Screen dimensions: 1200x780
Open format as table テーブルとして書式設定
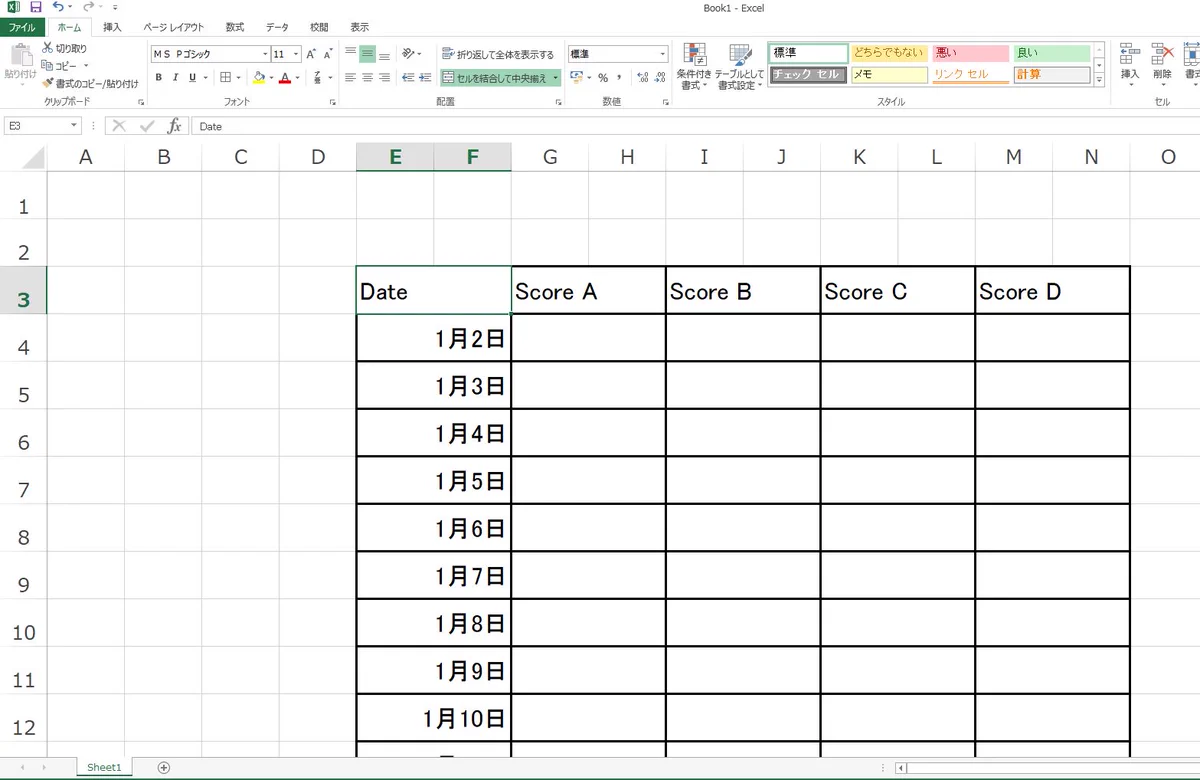(739, 67)
